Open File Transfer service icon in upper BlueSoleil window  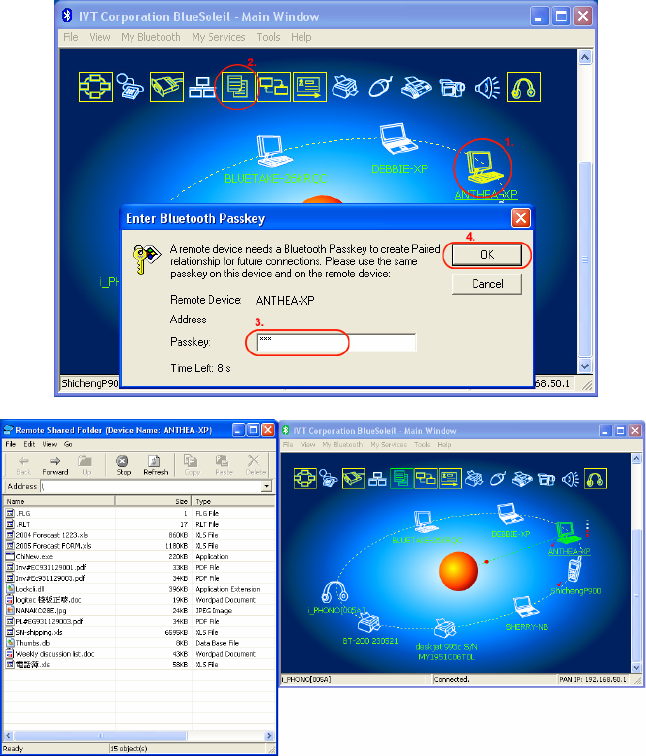pos(237,87)
